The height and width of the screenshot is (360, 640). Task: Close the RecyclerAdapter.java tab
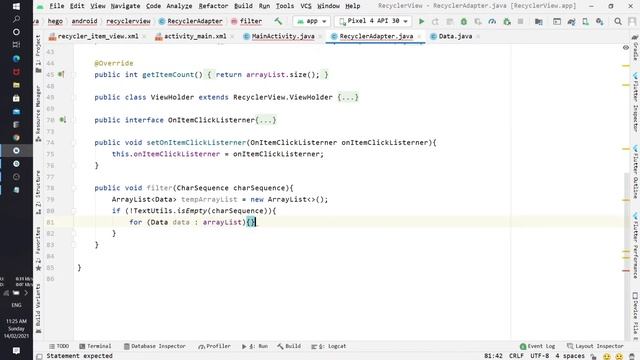click(419, 37)
